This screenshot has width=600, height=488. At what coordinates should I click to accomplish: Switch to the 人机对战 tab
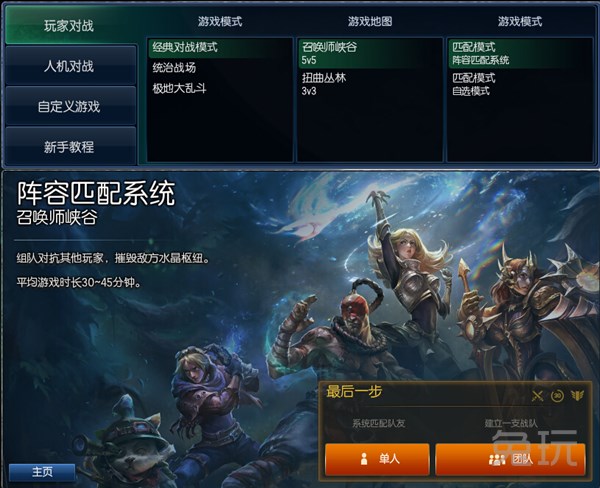point(71,66)
